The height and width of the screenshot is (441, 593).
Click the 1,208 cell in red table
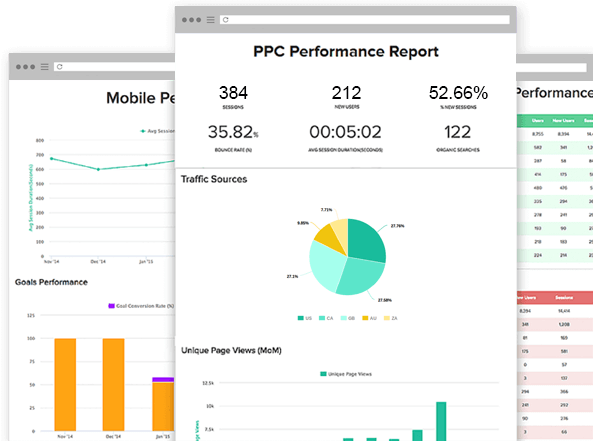[x=564, y=325]
